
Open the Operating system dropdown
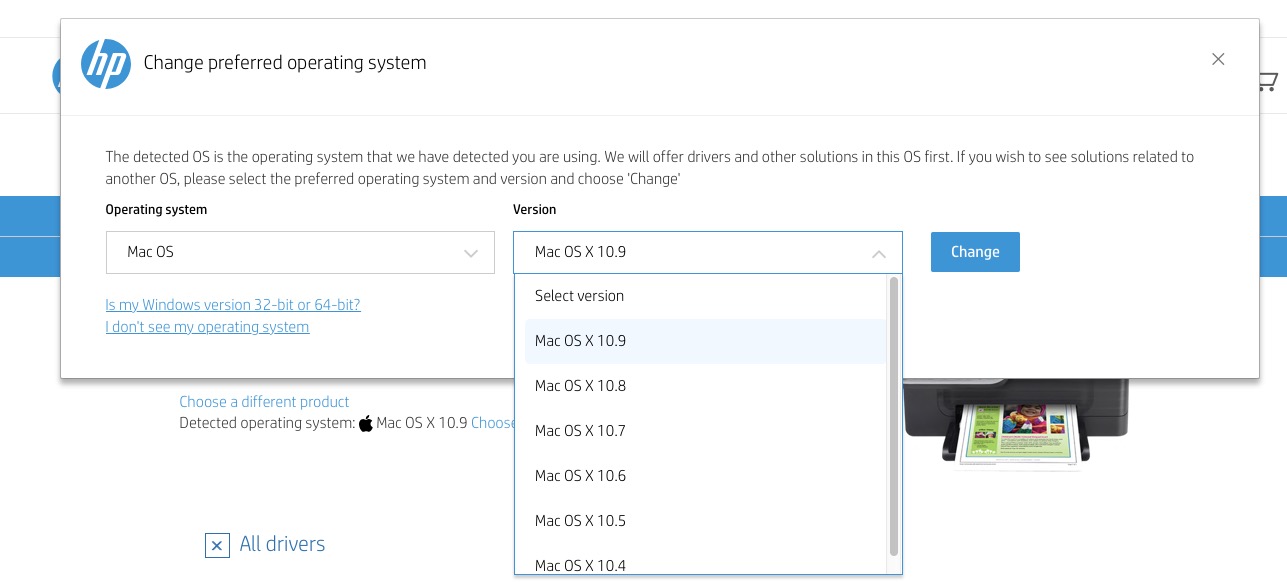300,252
